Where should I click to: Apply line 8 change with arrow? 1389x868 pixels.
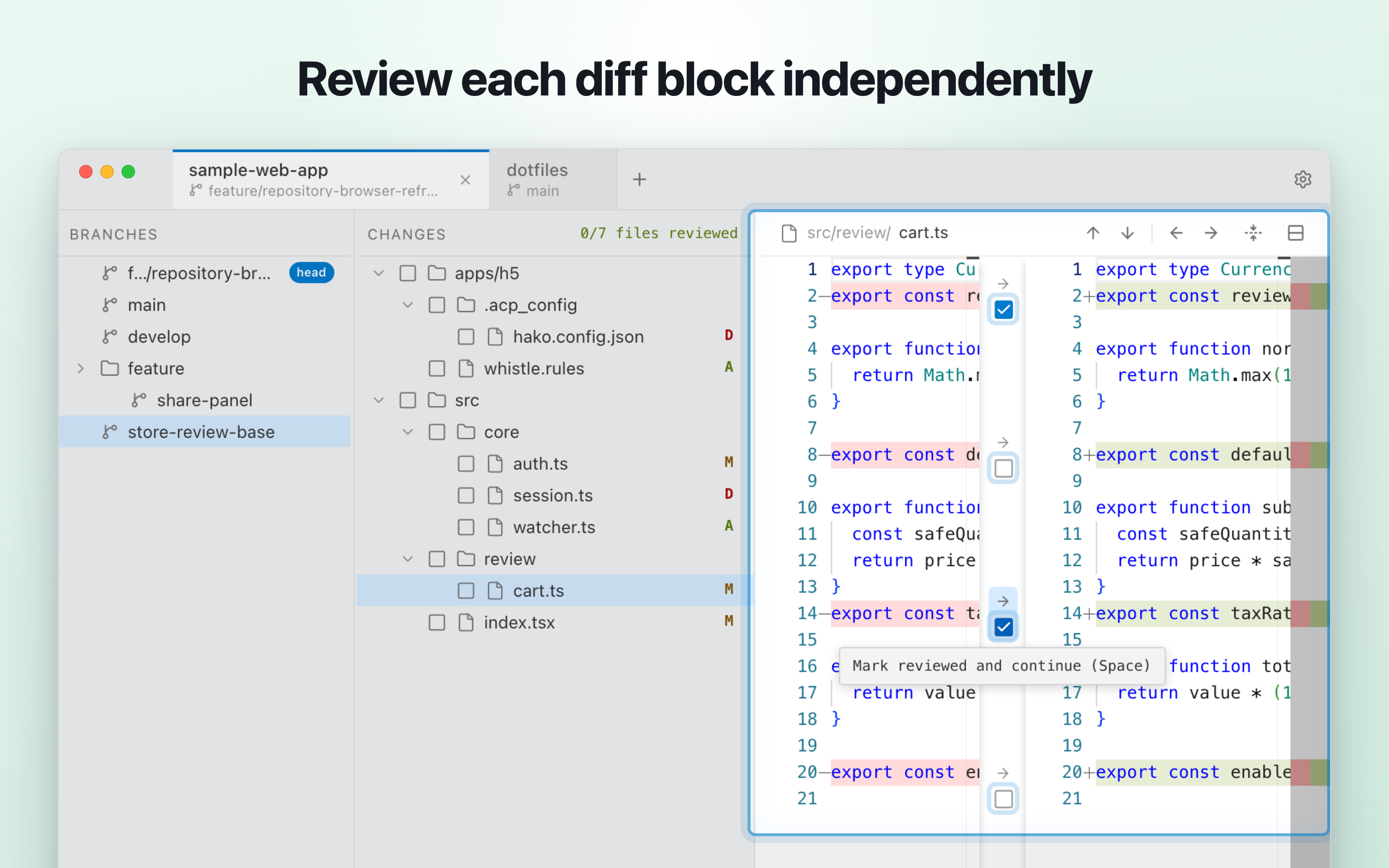tap(1003, 443)
